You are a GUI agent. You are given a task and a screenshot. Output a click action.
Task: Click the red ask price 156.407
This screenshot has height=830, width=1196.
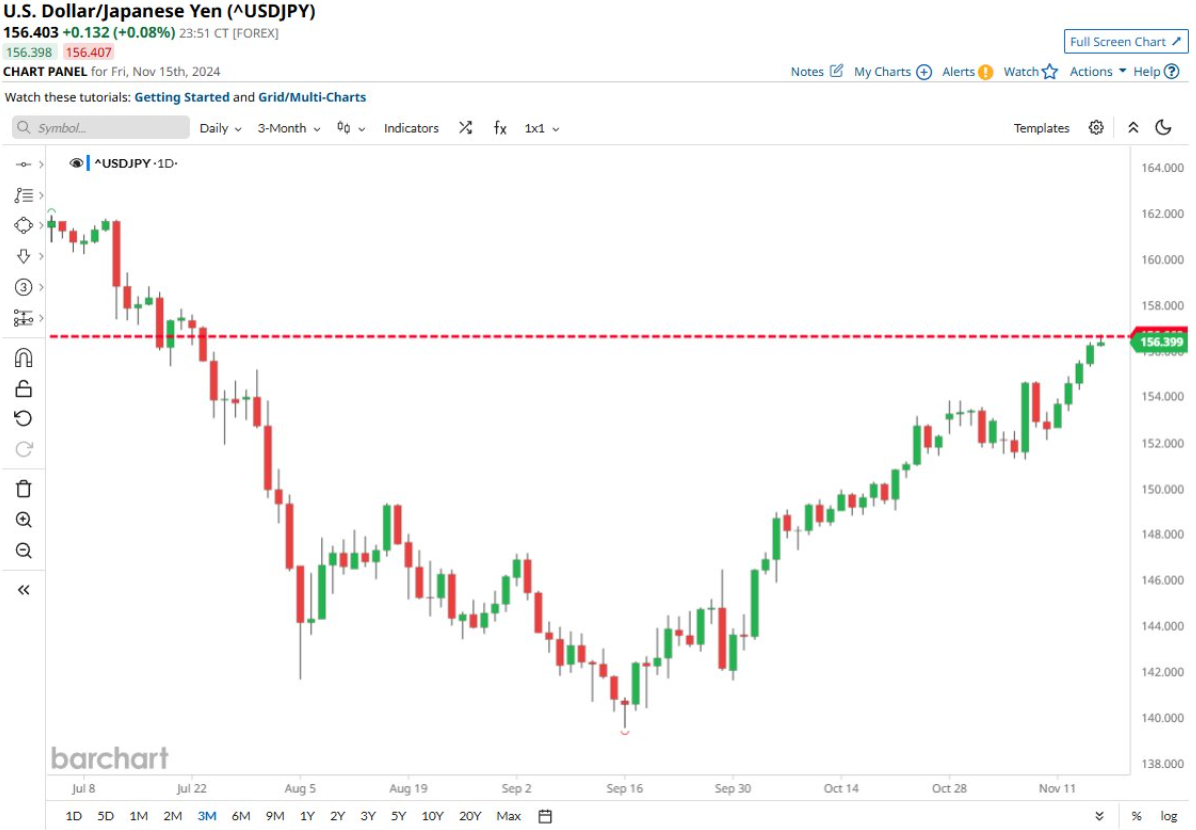click(88, 52)
